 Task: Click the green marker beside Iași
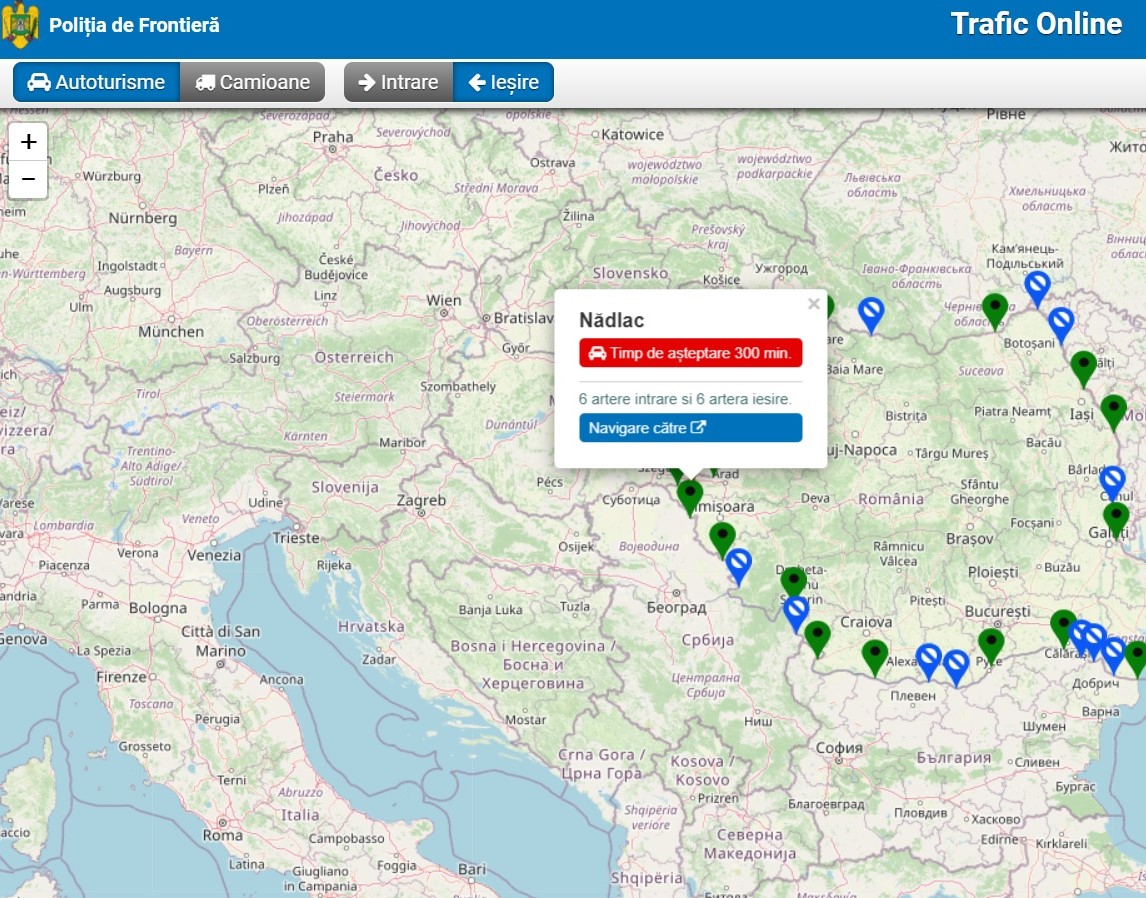click(x=1113, y=410)
